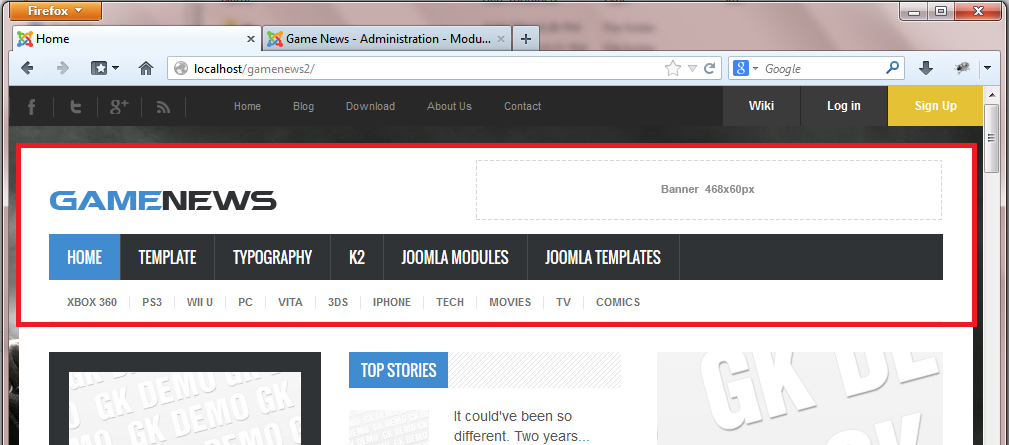Screen dimensions: 1009x445
Task: Select HOME in the main menu
Action: pyautogui.click(x=85, y=257)
